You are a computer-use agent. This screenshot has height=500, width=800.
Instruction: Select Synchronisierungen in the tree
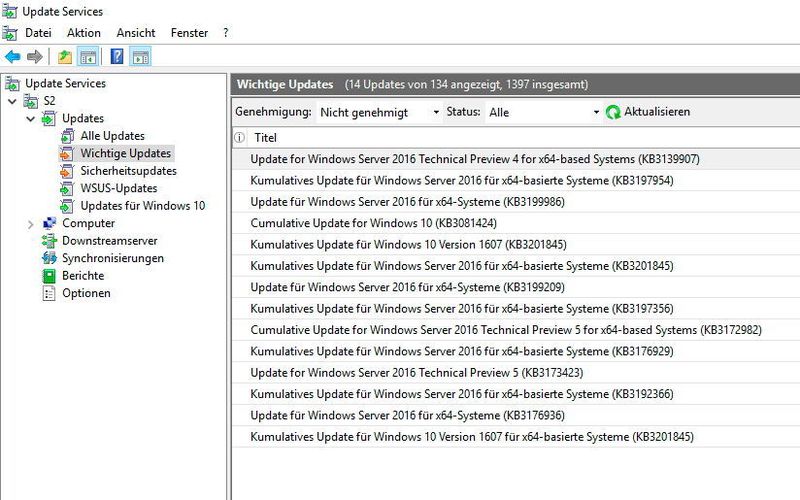[x=113, y=258]
